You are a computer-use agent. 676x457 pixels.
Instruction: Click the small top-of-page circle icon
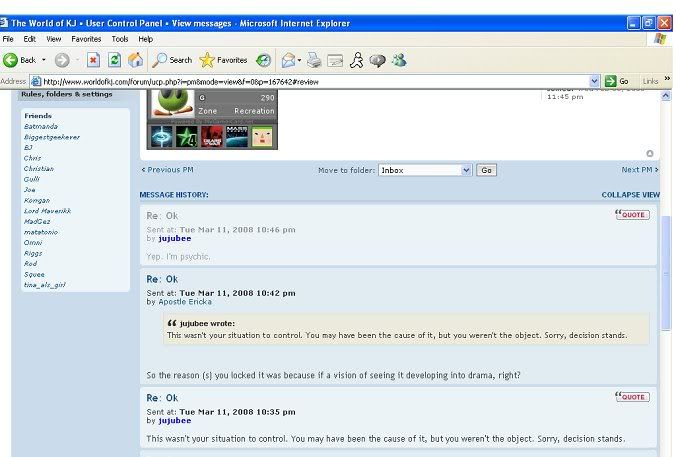[x=650, y=153]
